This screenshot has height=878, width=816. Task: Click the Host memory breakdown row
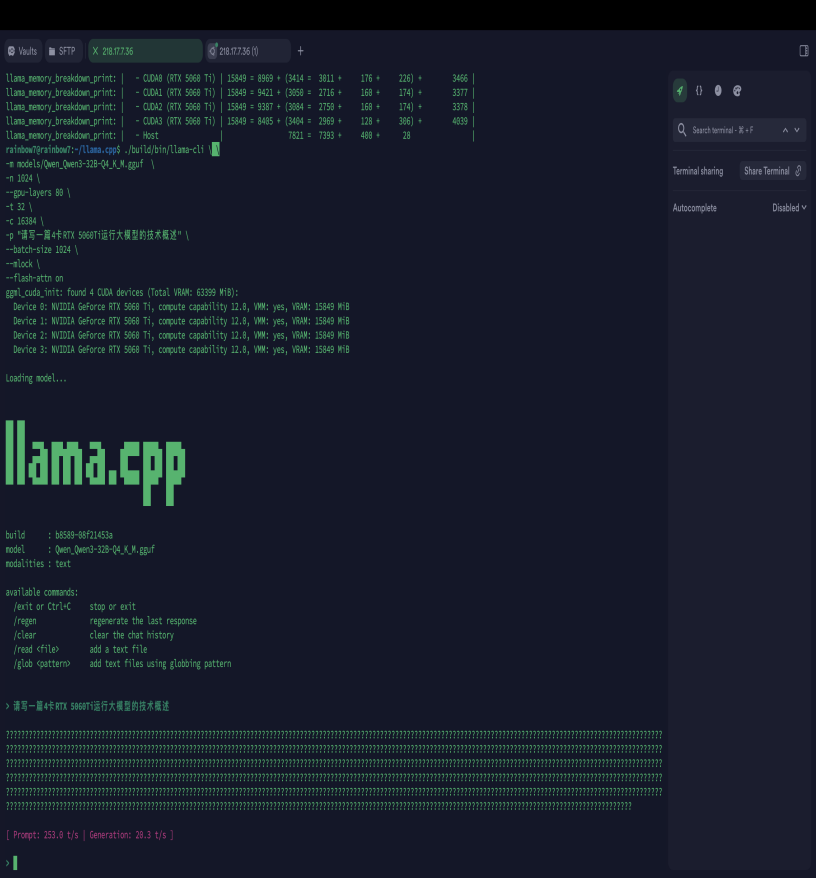pyautogui.click(x=240, y=136)
